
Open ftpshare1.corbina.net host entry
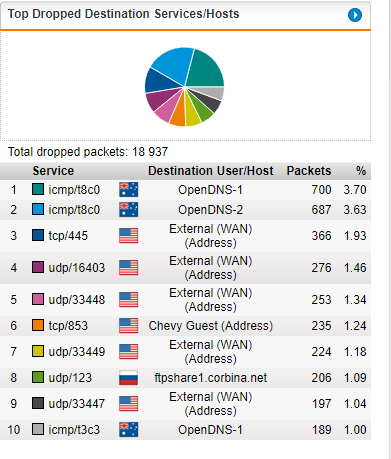click(x=211, y=378)
